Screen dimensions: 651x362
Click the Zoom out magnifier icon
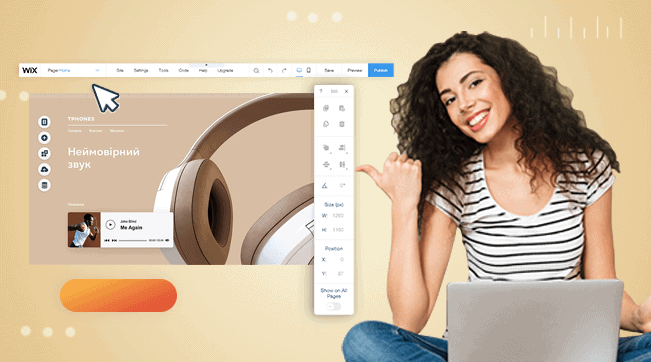point(256,71)
